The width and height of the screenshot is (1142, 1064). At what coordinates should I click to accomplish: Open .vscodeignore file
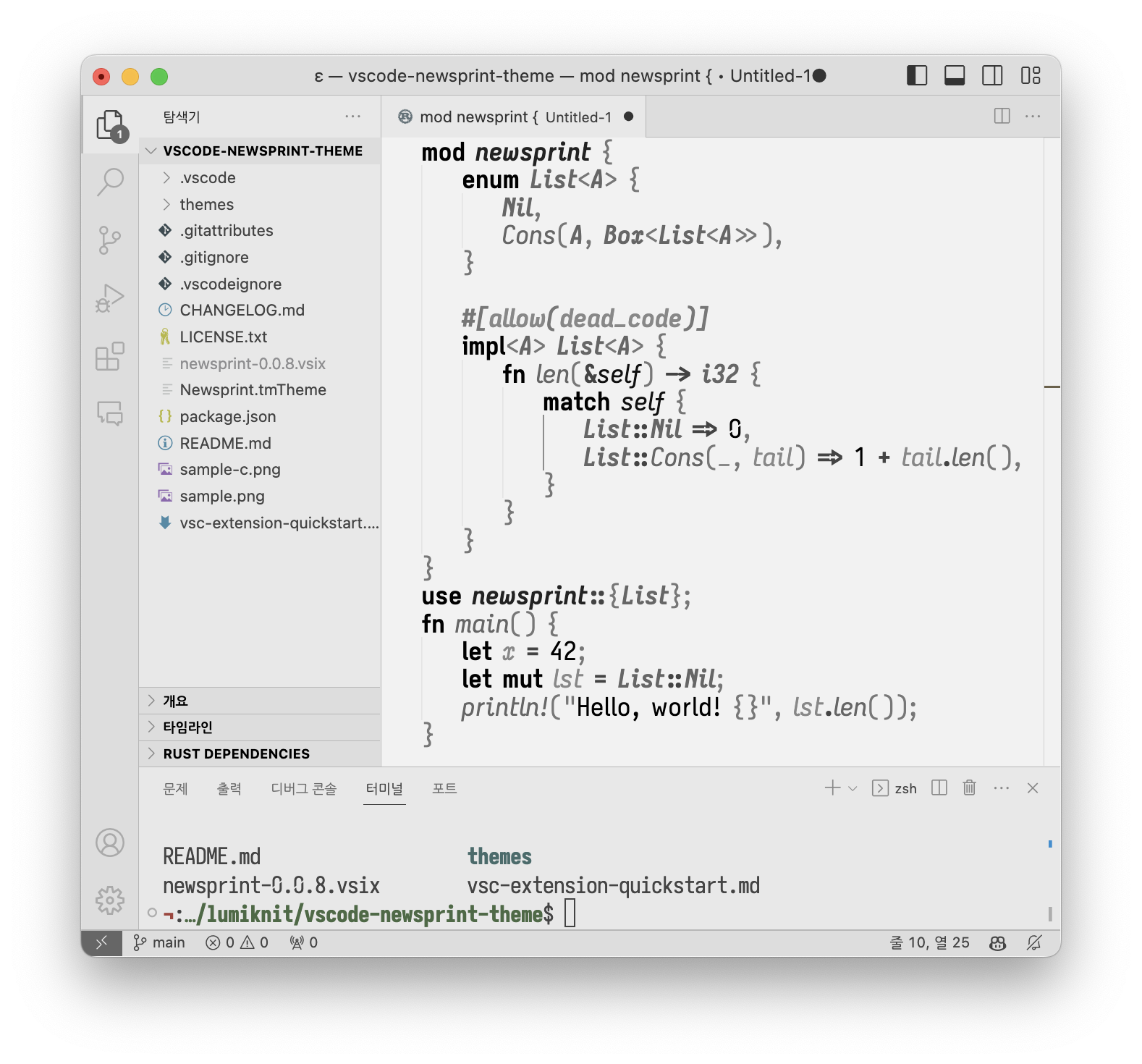tap(260, 284)
